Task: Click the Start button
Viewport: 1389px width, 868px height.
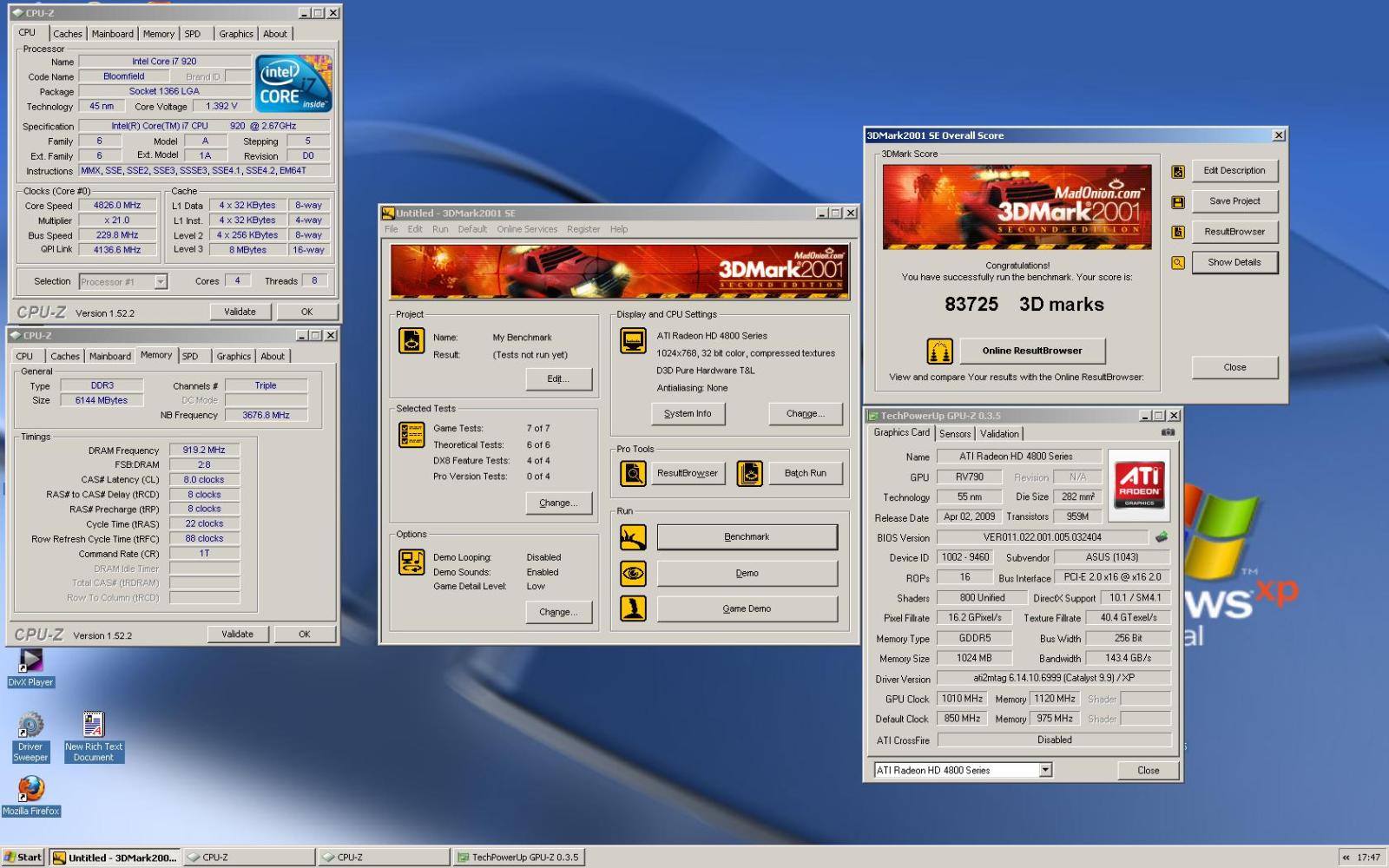Action: 23,858
